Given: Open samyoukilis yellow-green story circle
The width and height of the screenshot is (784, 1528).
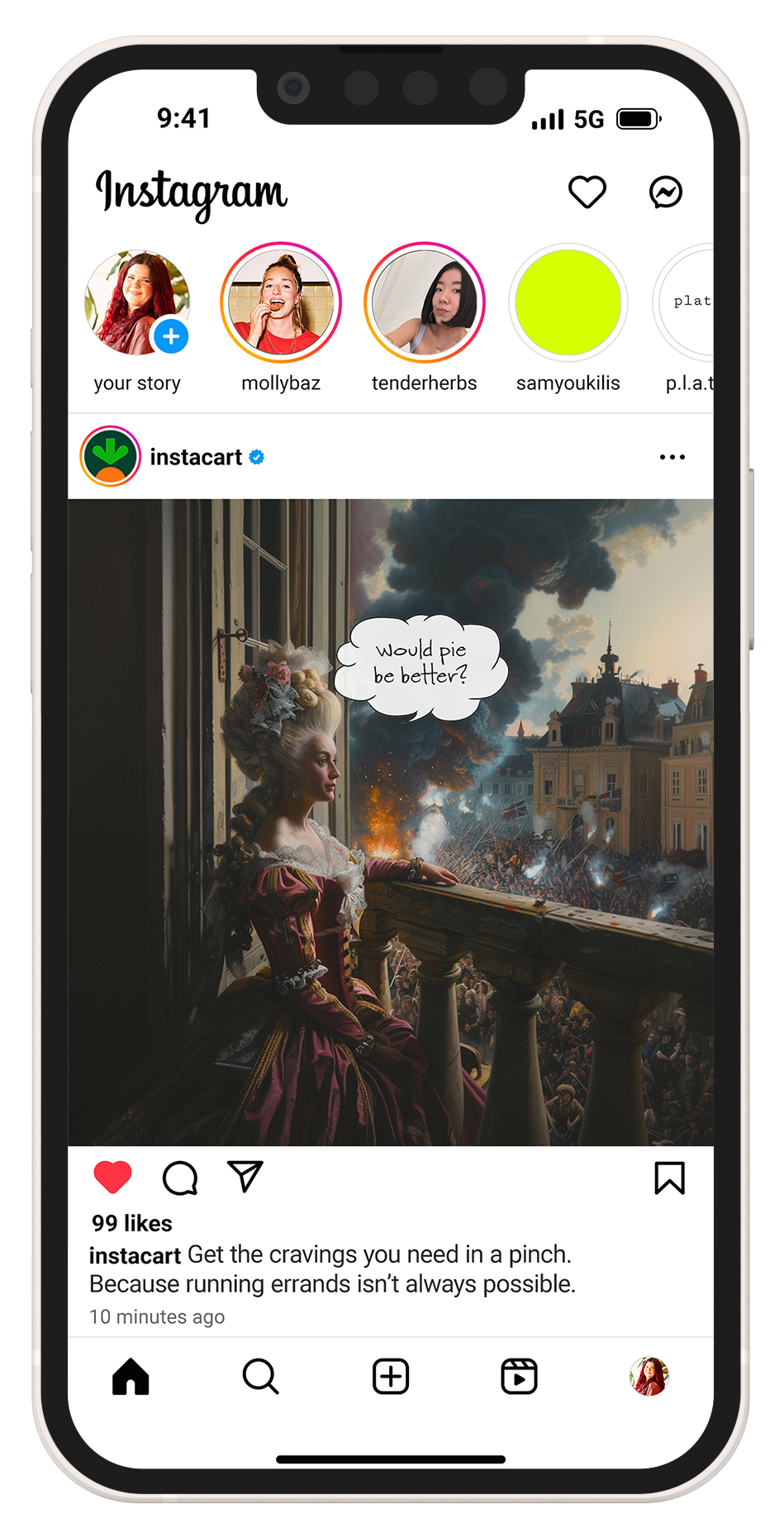Looking at the screenshot, I should (568, 302).
